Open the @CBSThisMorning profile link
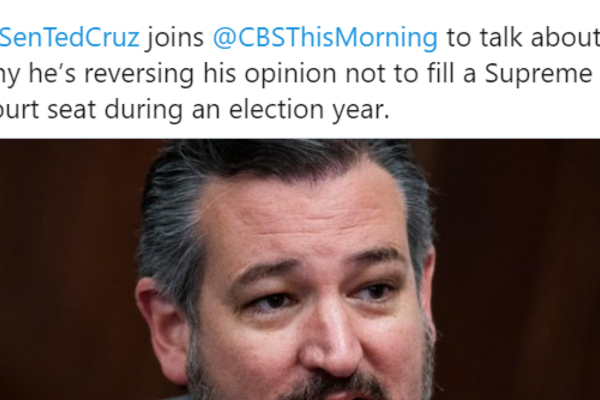 click(x=324, y=40)
